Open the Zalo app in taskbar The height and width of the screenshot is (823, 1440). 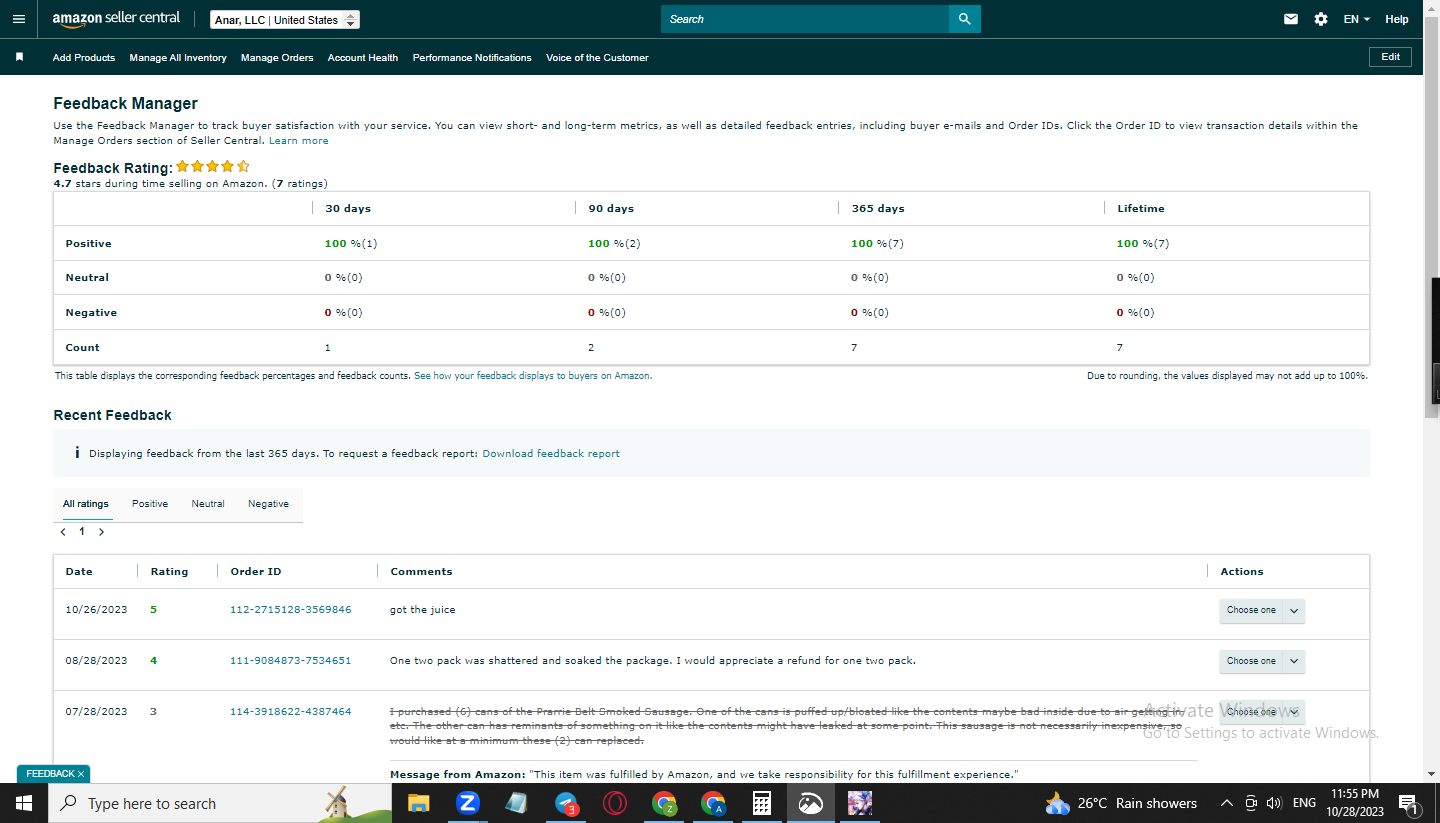coord(467,803)
